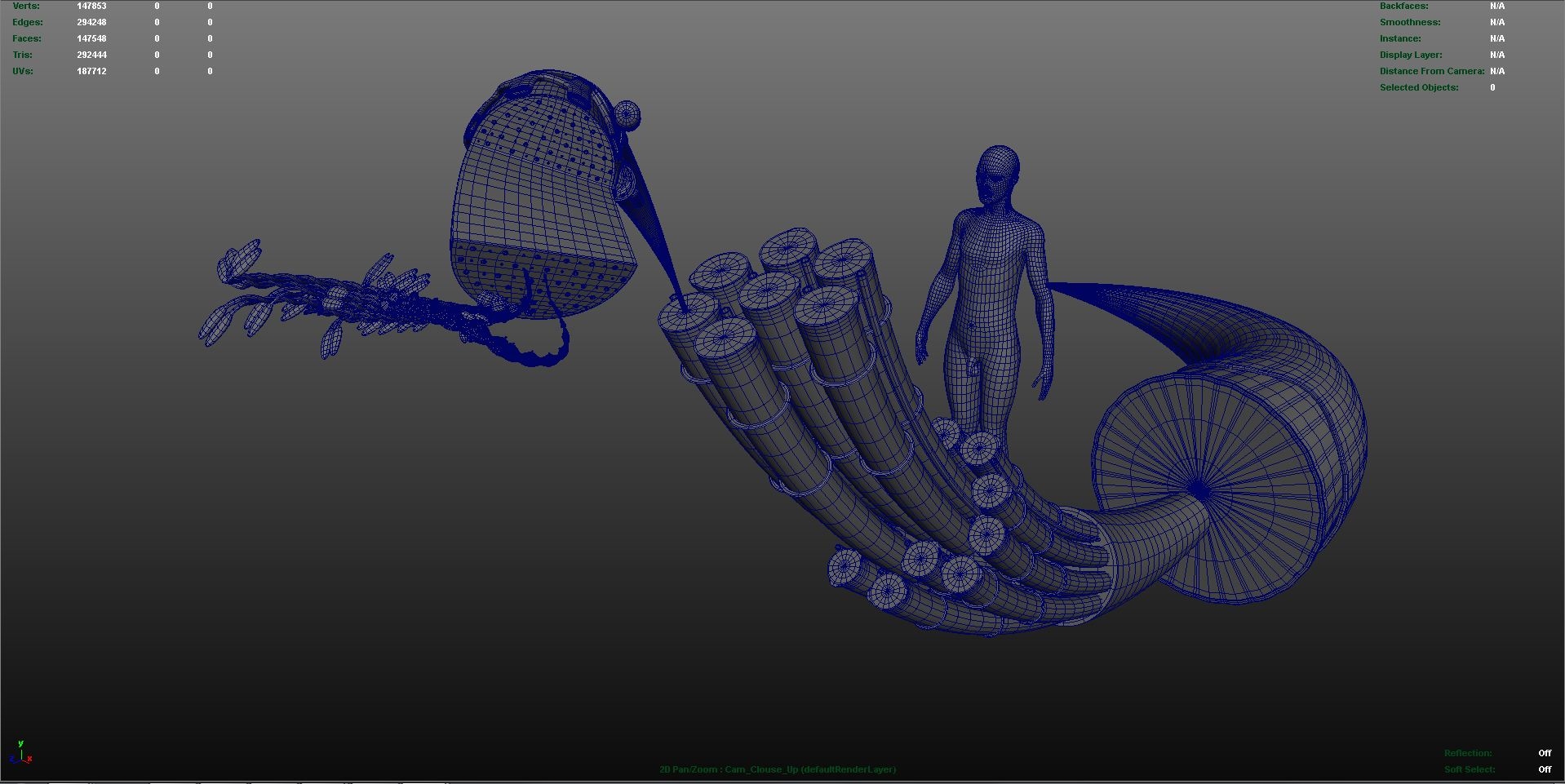Click the defaultRenderLayer label
The image size is (1565, 784).
click(x=849, y=768)
